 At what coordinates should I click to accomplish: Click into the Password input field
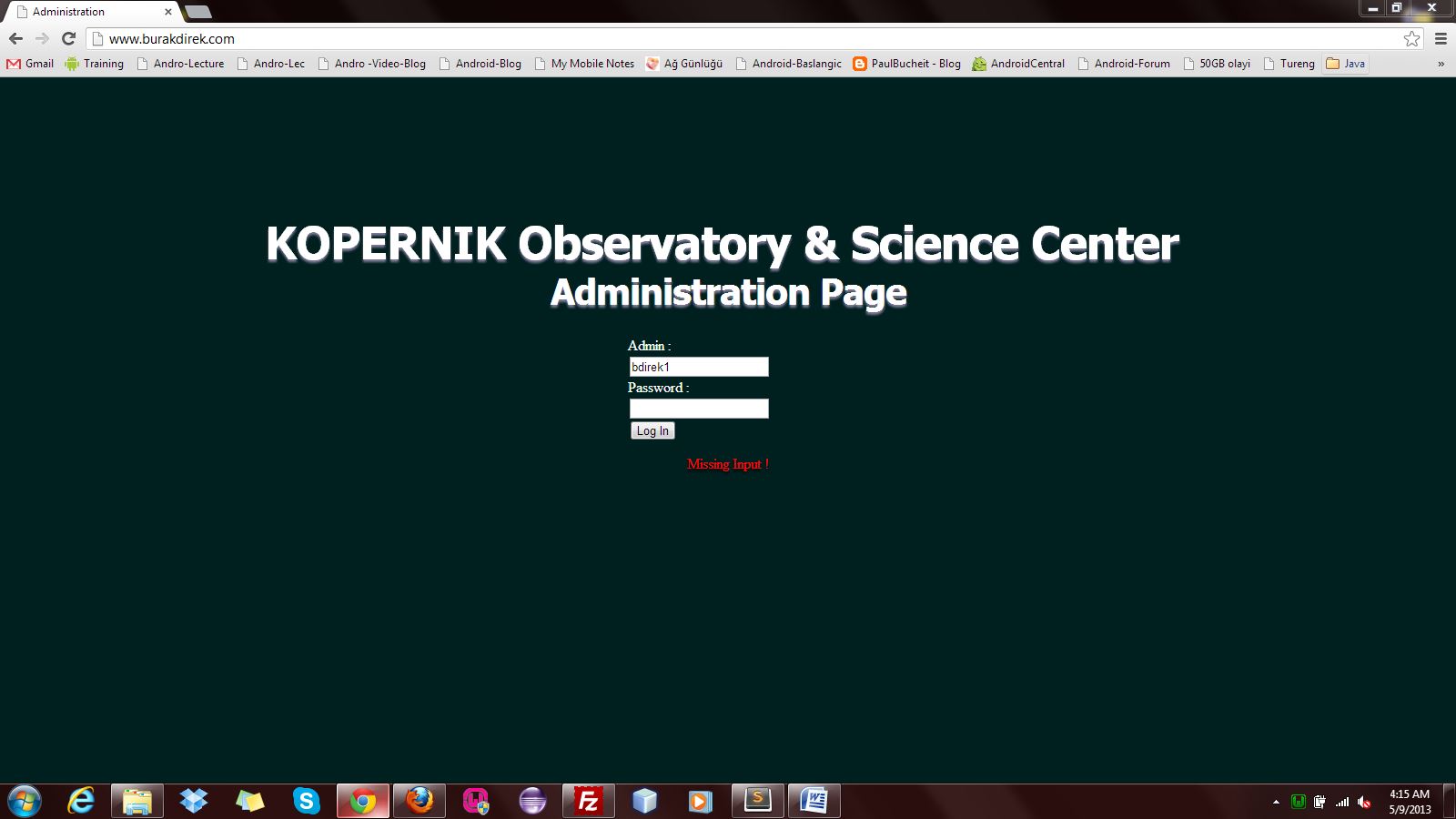click(699, 409)
